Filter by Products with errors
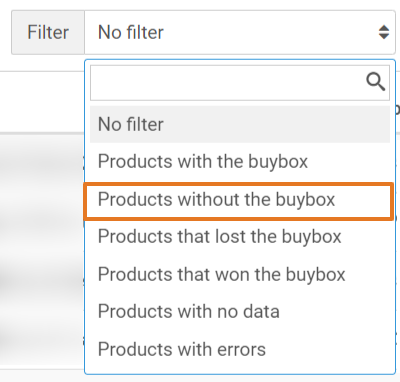The width and height of the screenshot is (400, 382). [x=240, y=349]
